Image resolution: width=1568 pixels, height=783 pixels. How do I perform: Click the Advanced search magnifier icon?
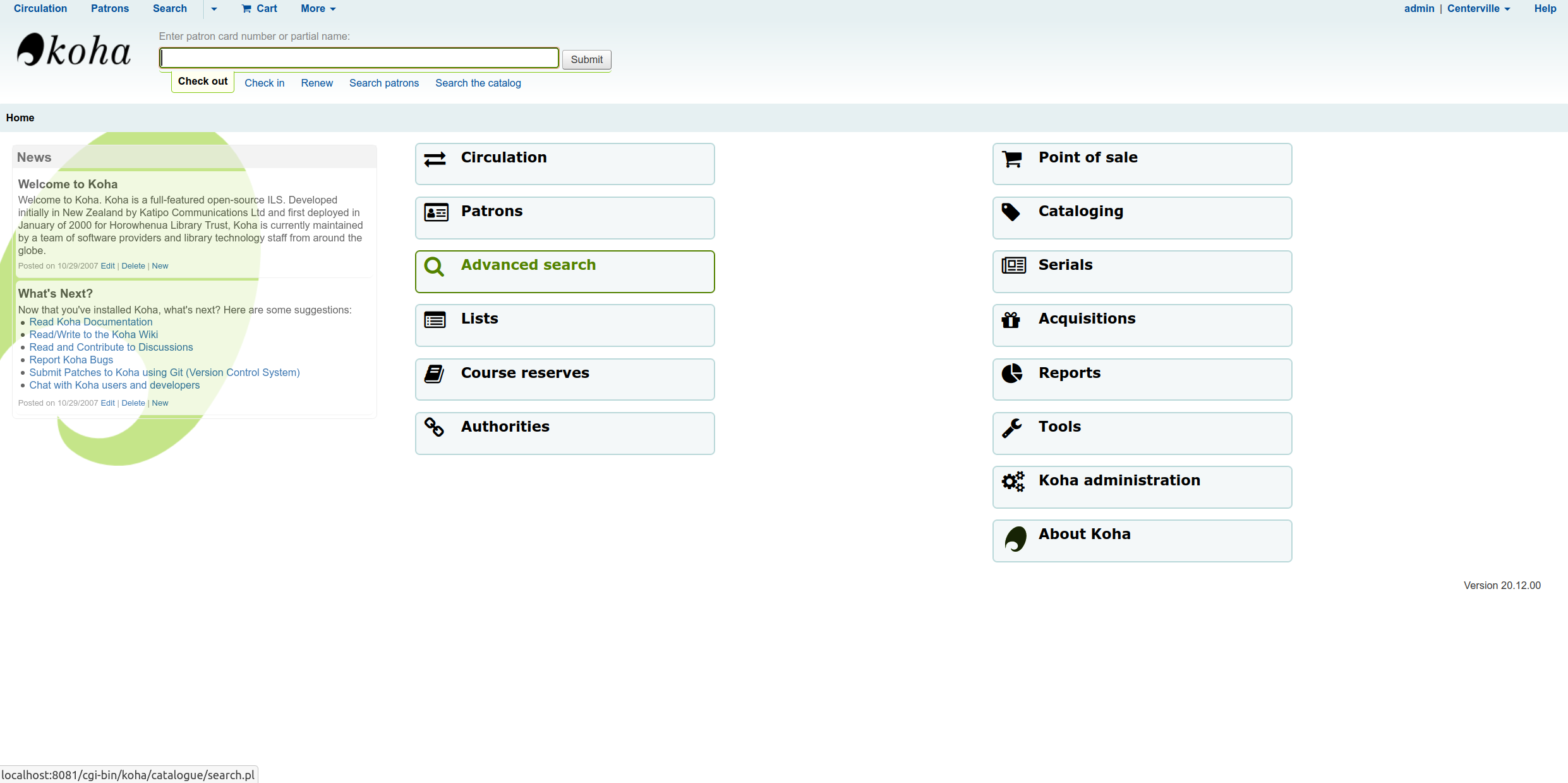pyautogui.click(x=434, y=267)
